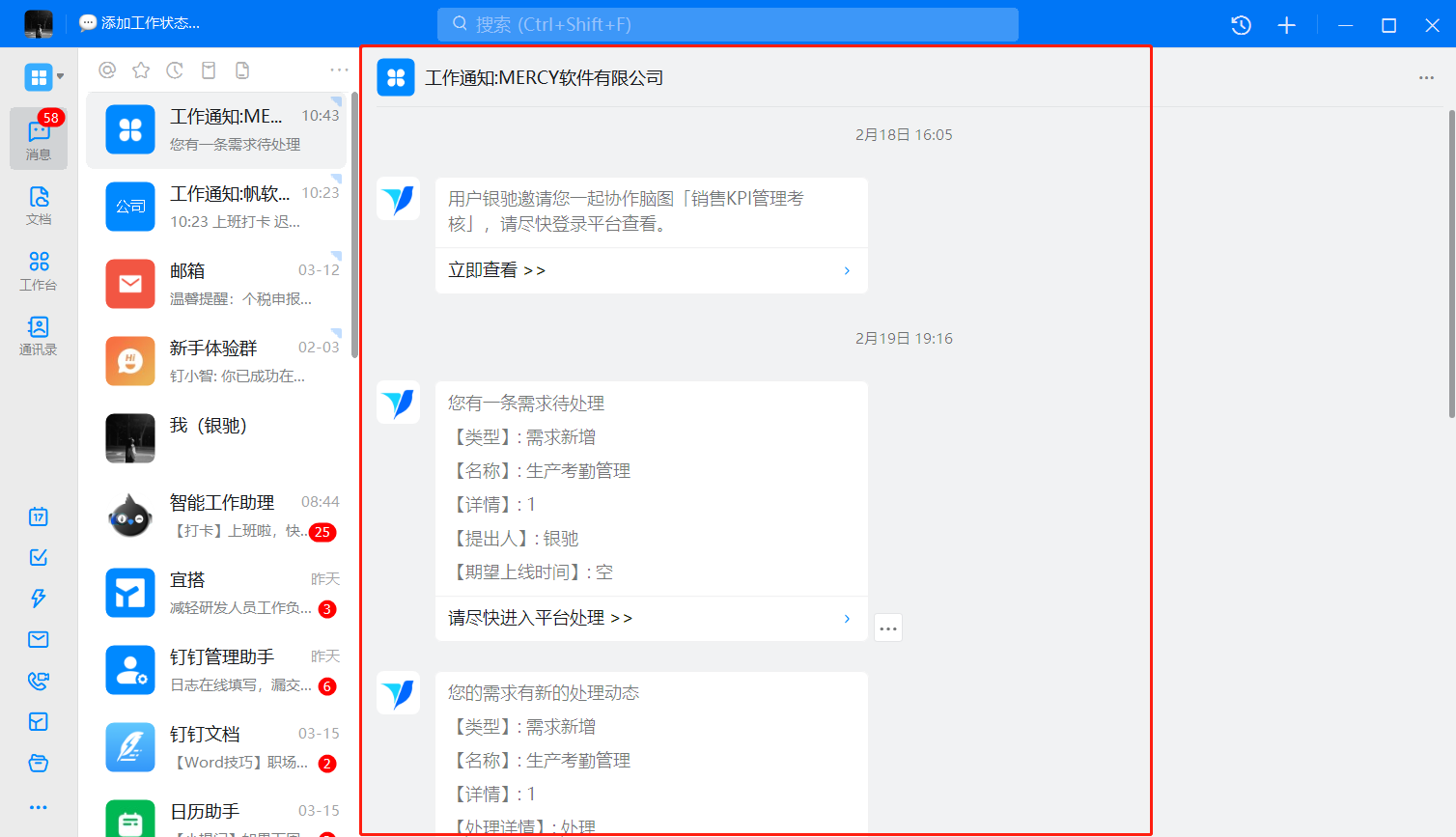Open the lightning bolt icon in sidebar

tap(39, 598)
